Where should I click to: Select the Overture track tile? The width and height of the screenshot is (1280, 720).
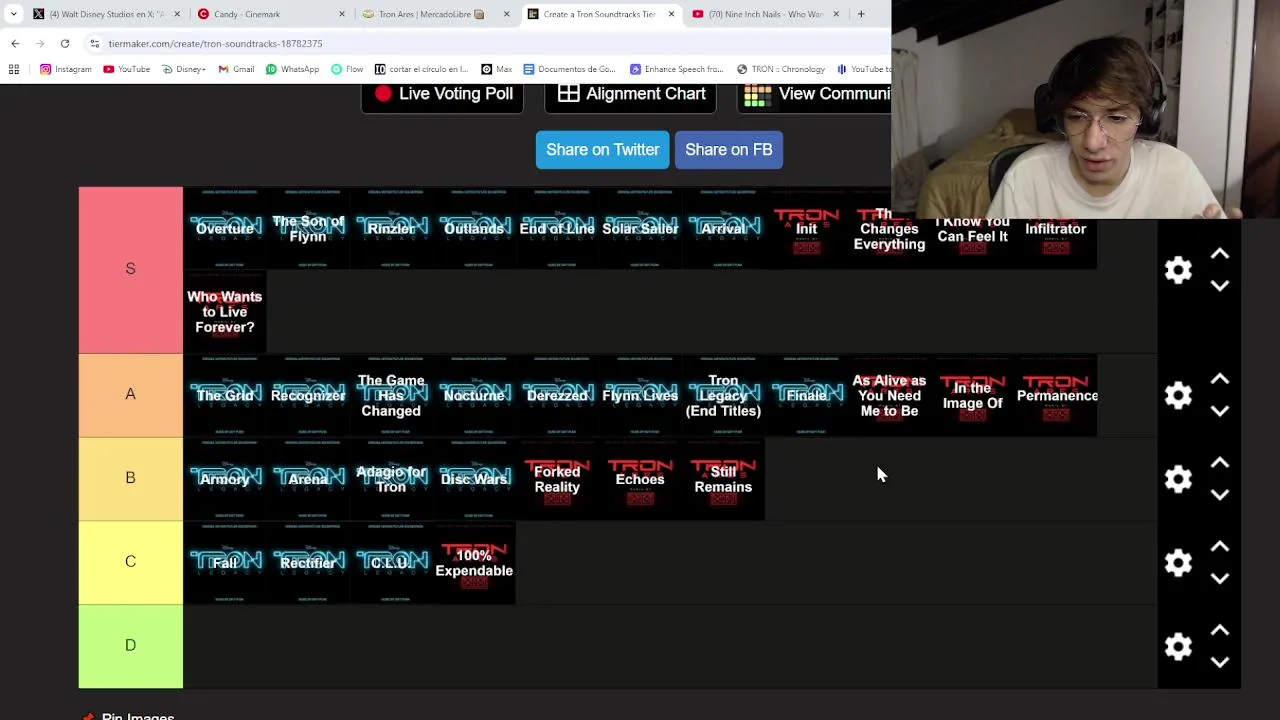[225, 228]
